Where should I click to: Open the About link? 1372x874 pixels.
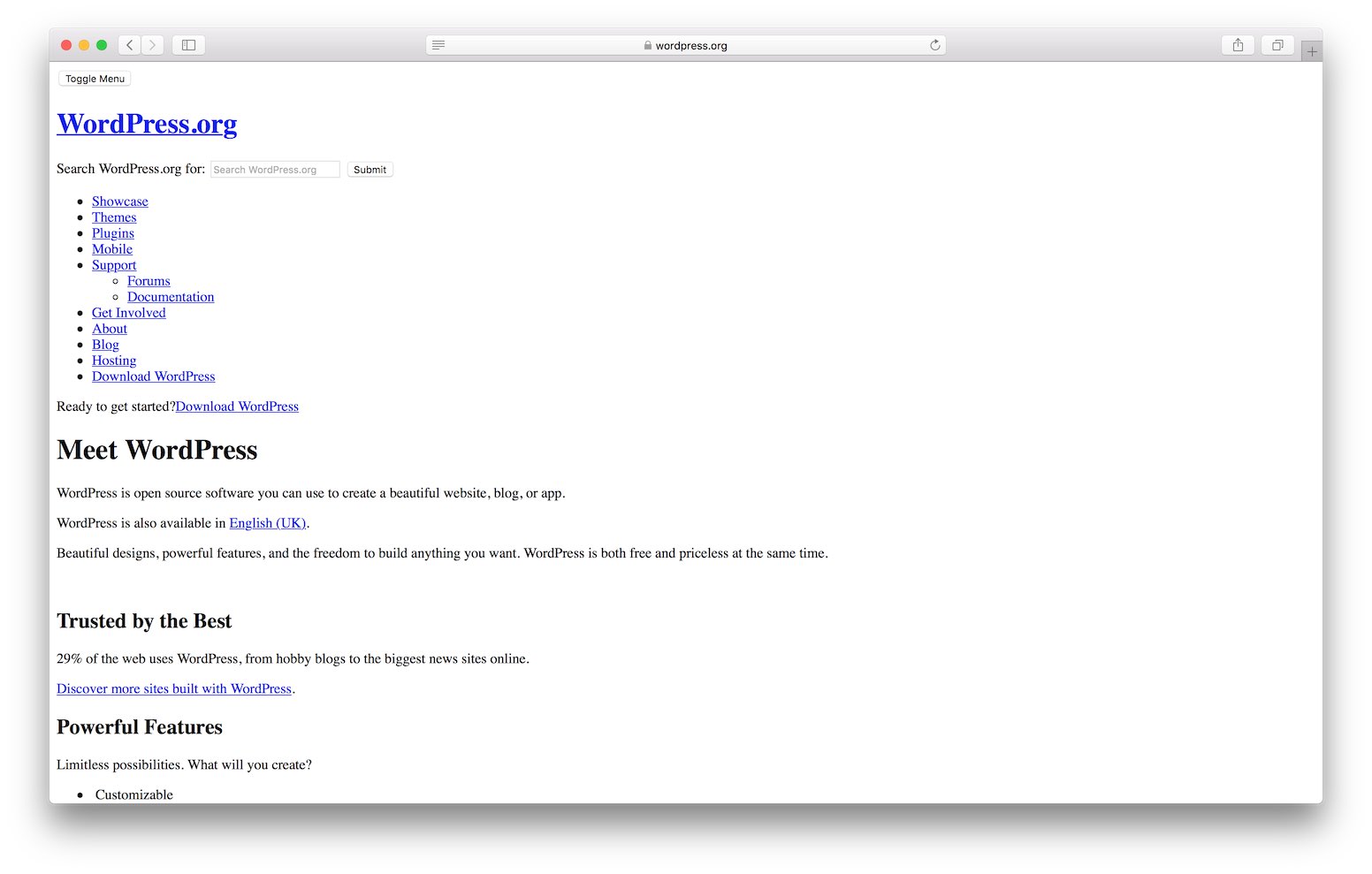(x=110, y=329)
